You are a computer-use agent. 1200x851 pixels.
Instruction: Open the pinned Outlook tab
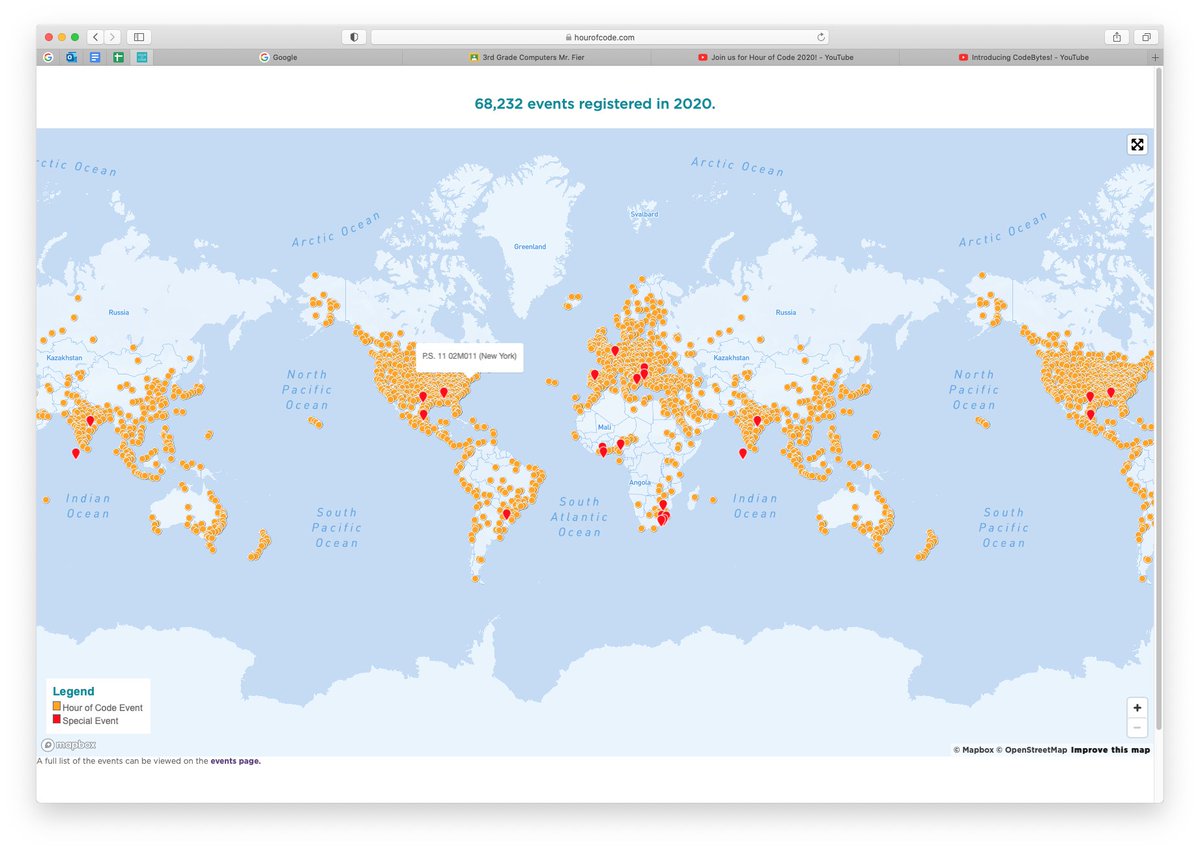71,57
